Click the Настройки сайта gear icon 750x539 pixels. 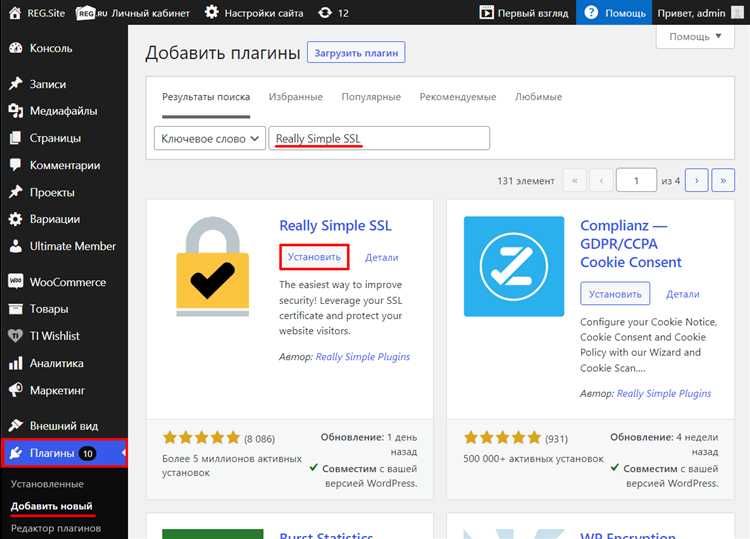(x=211, y=12)
